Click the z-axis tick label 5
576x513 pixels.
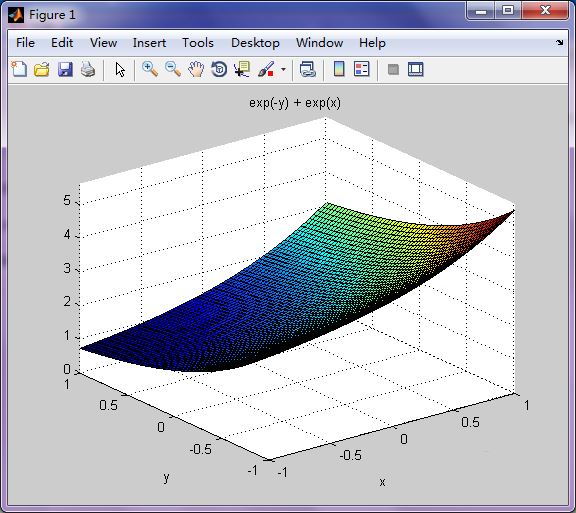[66, 200]
